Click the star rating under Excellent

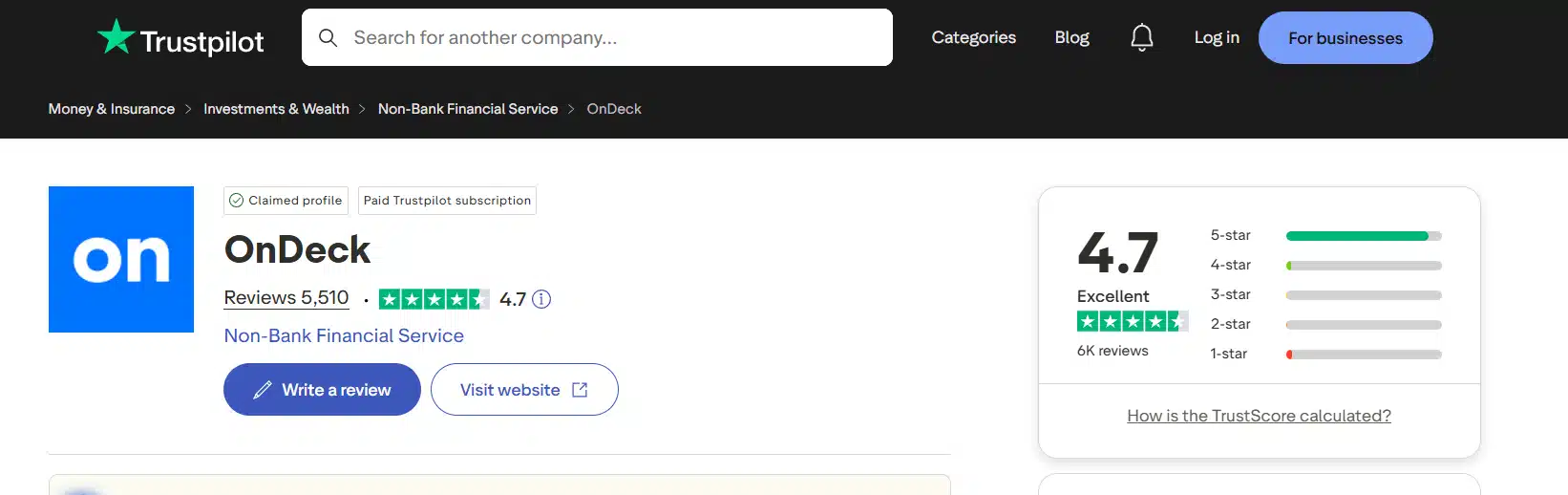1133,321
